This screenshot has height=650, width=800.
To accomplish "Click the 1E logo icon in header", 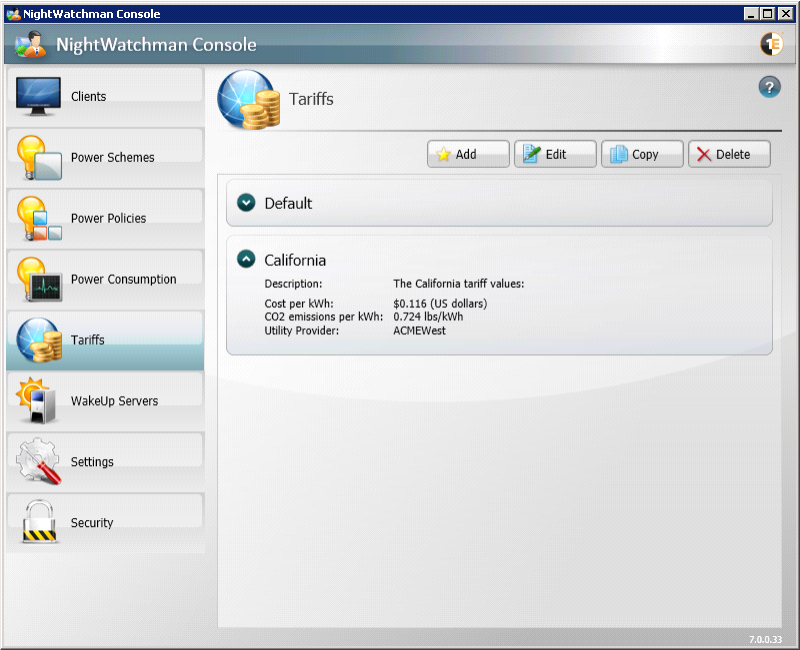I will click(771, 44).
